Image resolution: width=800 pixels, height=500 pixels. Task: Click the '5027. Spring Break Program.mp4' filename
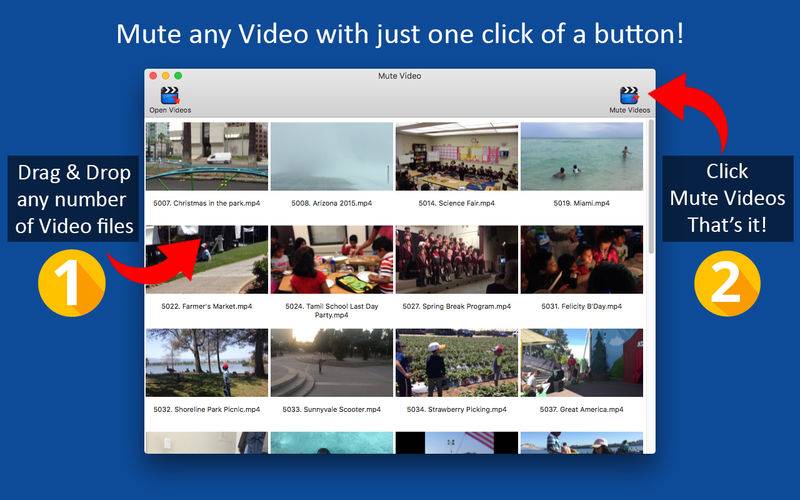[x=457, y=306]
